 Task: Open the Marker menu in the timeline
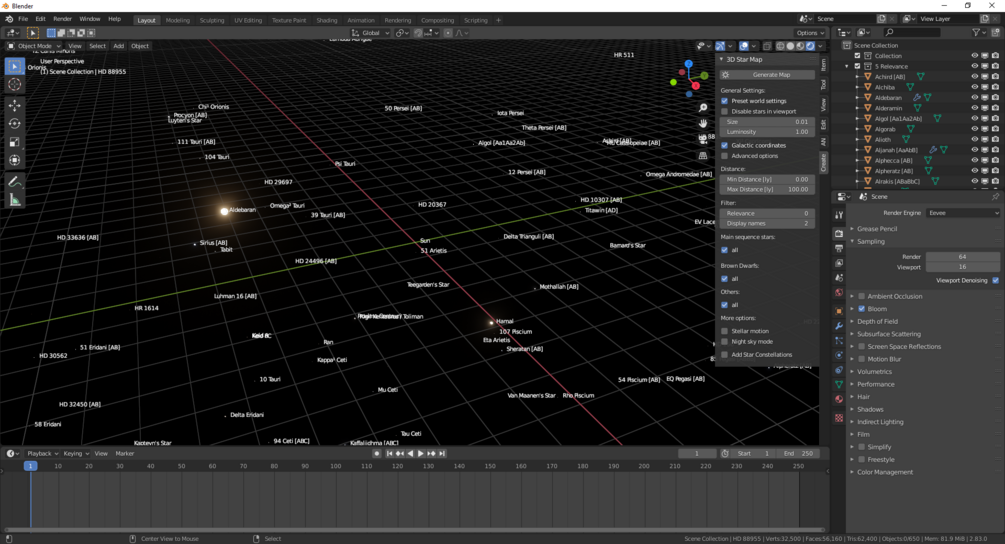pyautogui.click(x=124, y=454)
